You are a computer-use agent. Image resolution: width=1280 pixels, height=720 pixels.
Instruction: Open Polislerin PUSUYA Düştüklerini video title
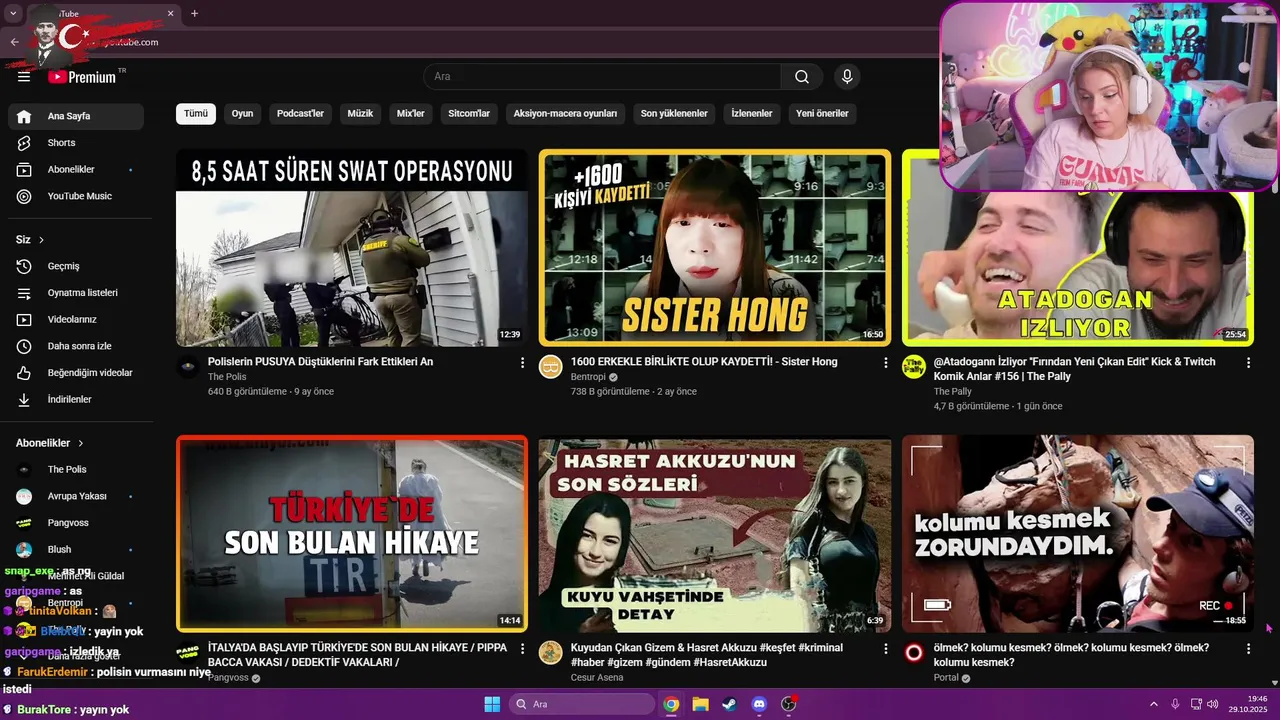coord(320,362)
